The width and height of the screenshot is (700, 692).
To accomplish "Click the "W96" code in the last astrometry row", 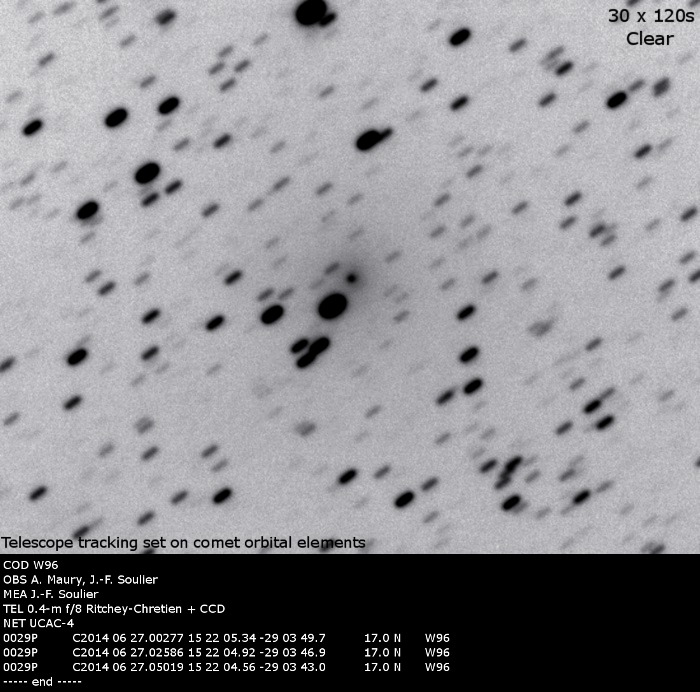I will 437,667.
